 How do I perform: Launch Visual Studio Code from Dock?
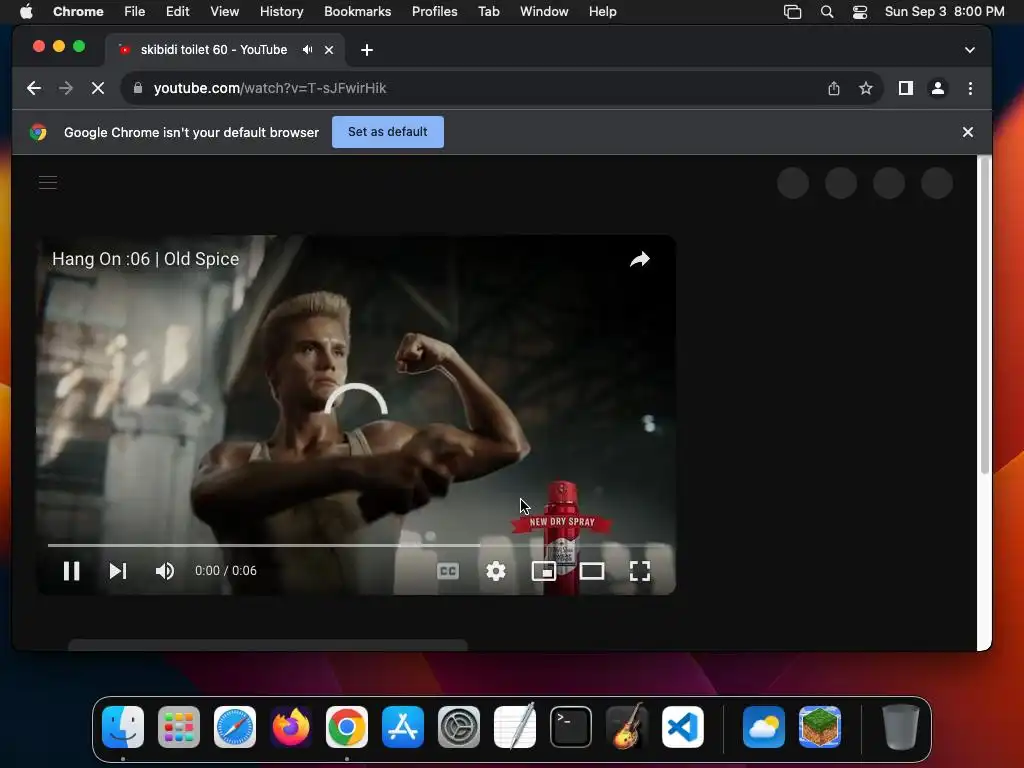(683, 727)
